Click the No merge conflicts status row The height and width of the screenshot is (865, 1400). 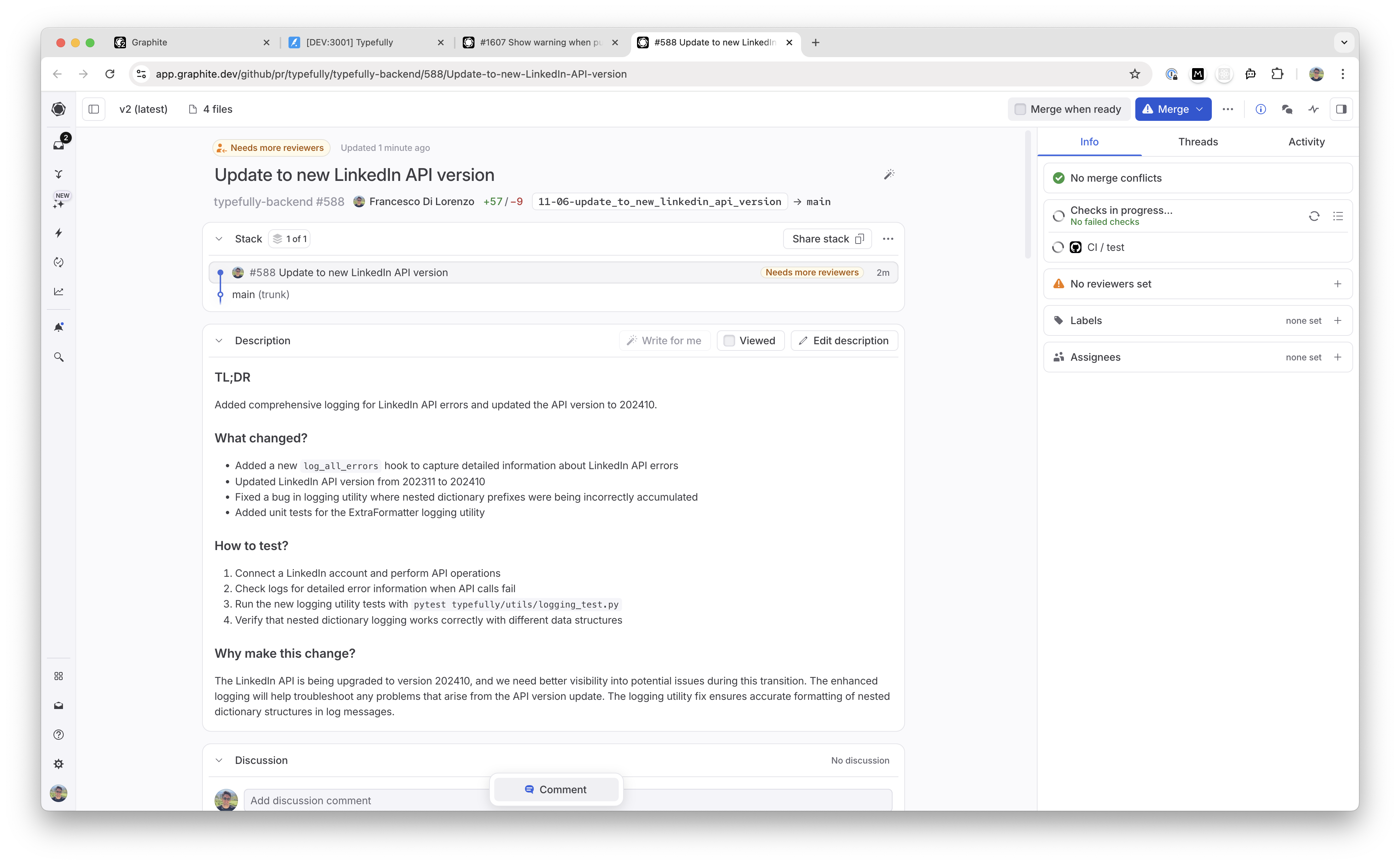click(1198, 178)
